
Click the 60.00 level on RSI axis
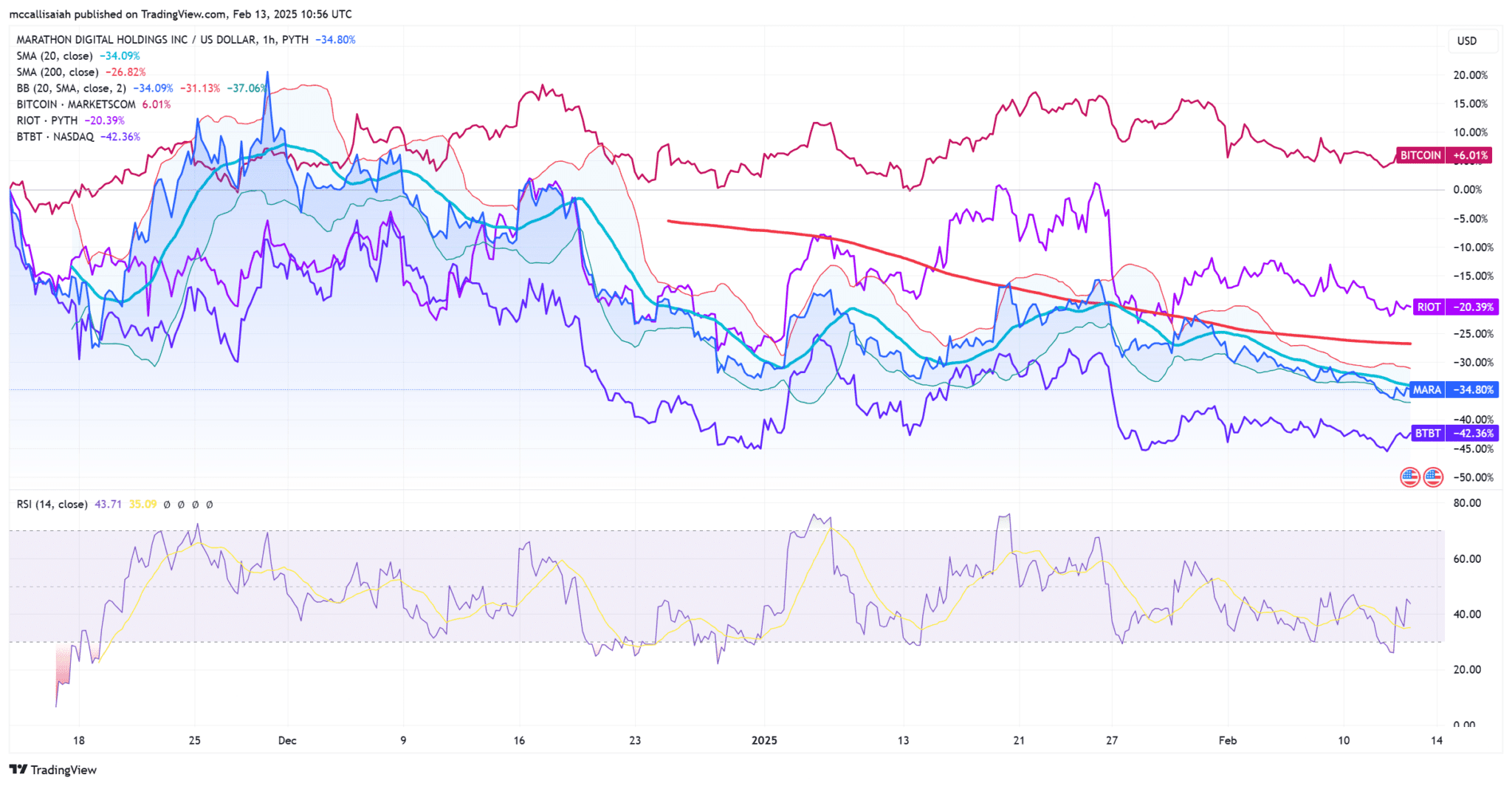click(1467, 558)
